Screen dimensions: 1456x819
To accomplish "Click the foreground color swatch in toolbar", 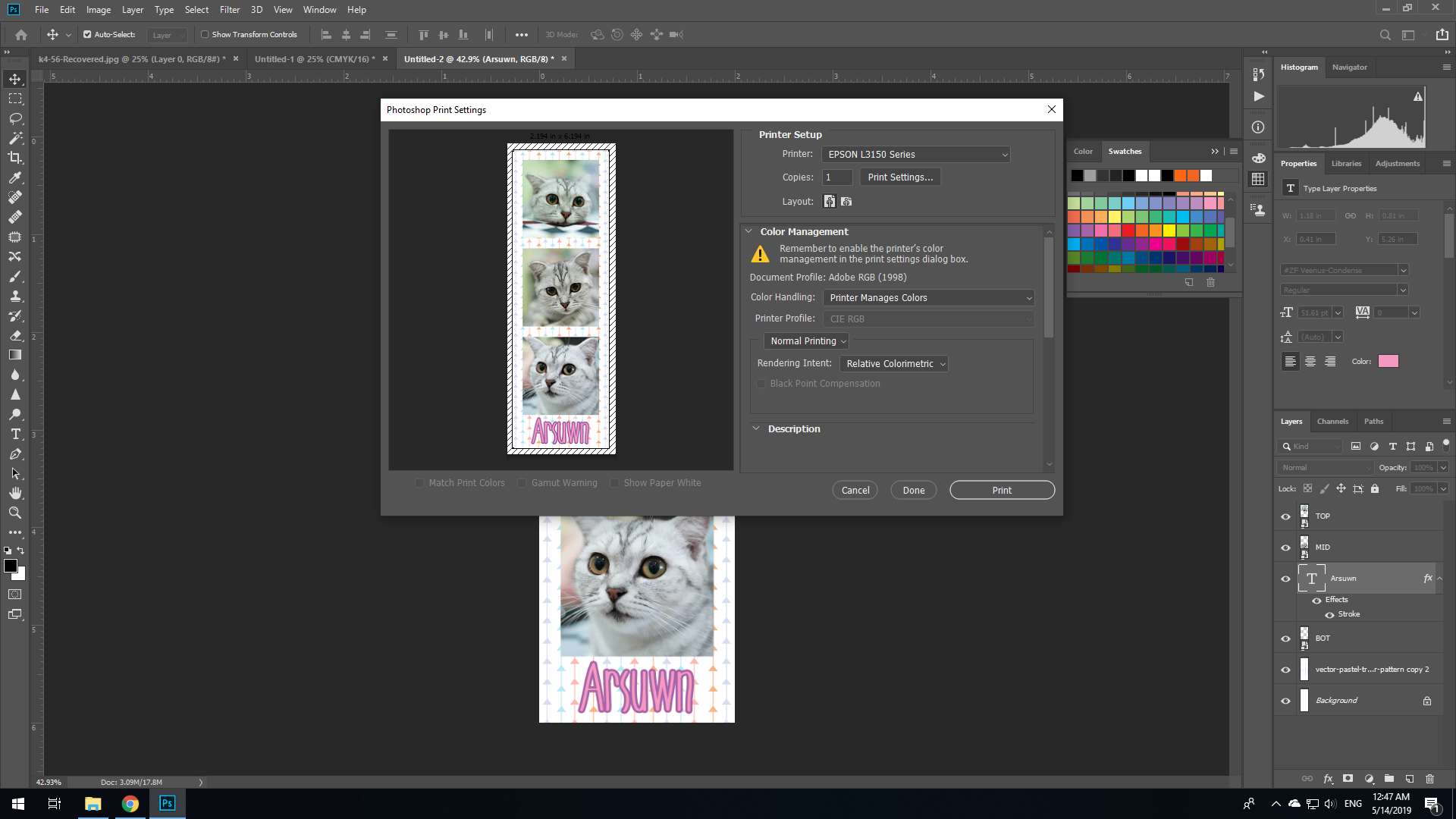I will pos(11,566).
